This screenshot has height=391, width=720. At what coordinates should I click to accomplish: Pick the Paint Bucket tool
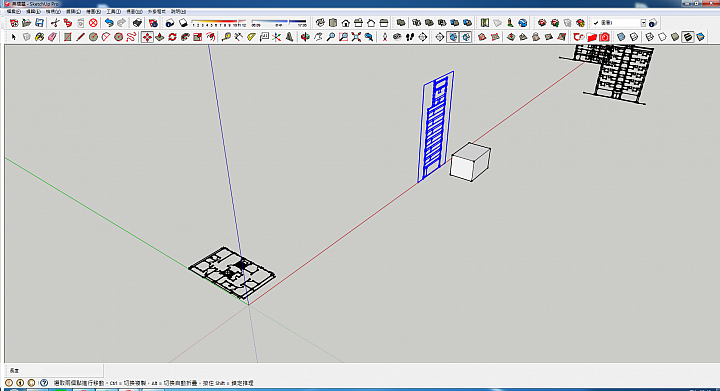pos(39,37)
